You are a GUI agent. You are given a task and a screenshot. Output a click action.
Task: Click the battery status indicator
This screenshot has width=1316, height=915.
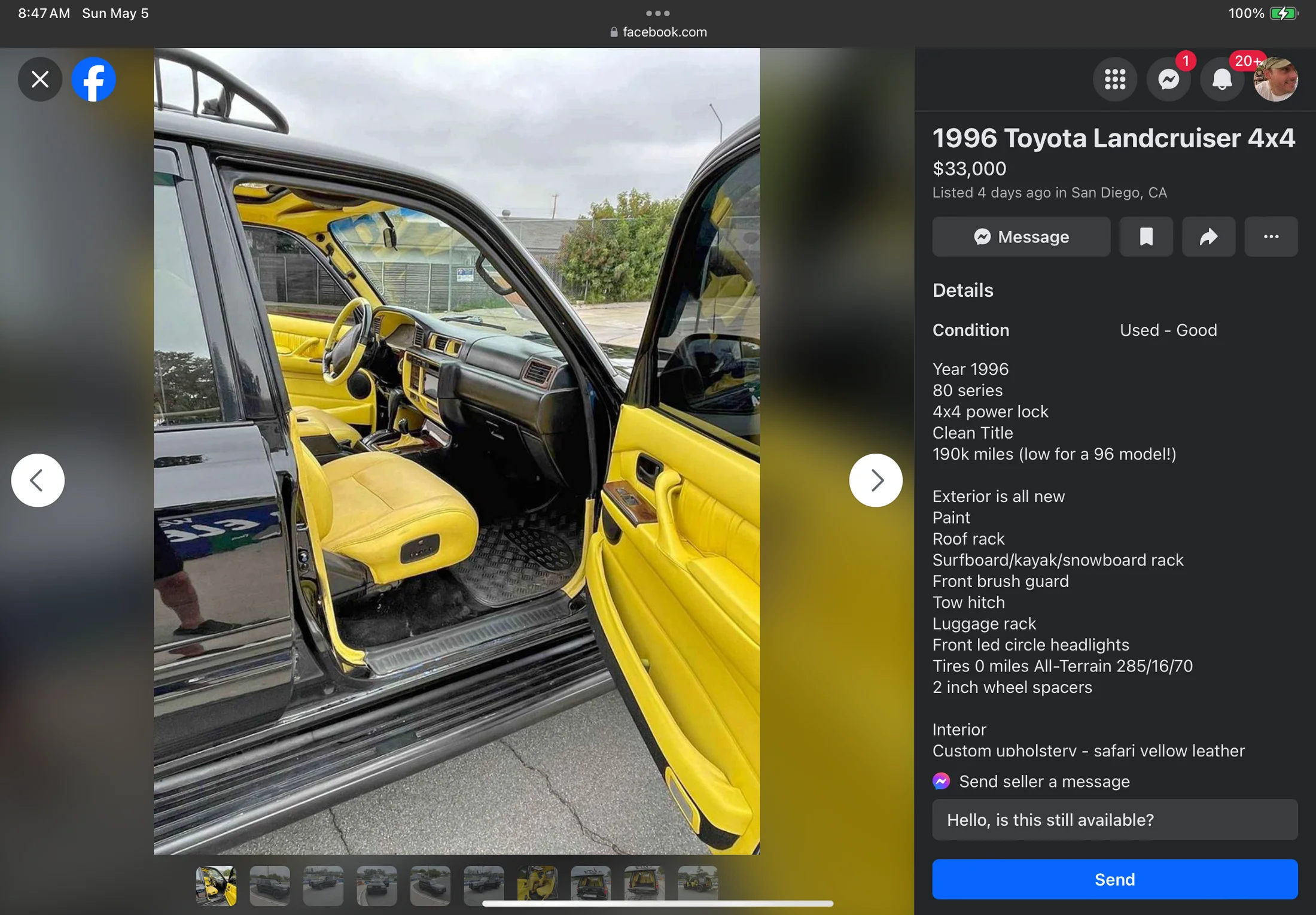point(1284,13)
